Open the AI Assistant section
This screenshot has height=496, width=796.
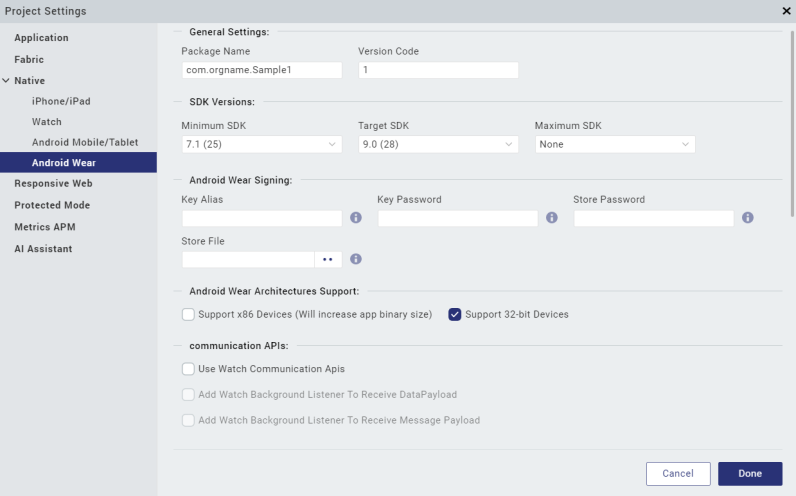coord(43,249)
